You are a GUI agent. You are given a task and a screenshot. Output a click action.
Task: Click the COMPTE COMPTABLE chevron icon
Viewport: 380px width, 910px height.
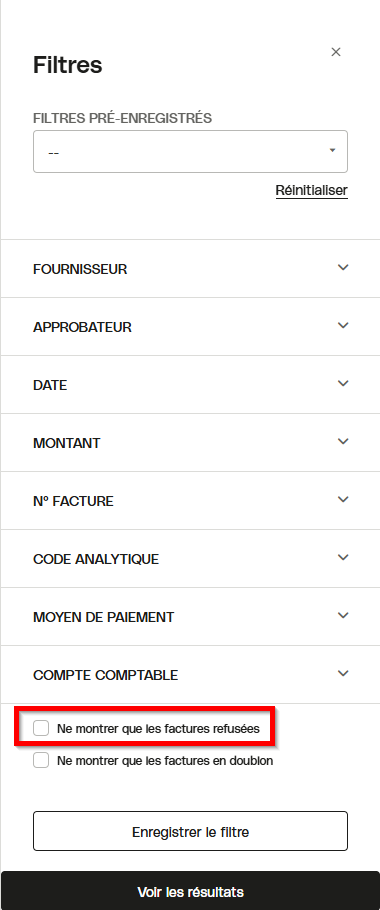click(x=343, y=673)
